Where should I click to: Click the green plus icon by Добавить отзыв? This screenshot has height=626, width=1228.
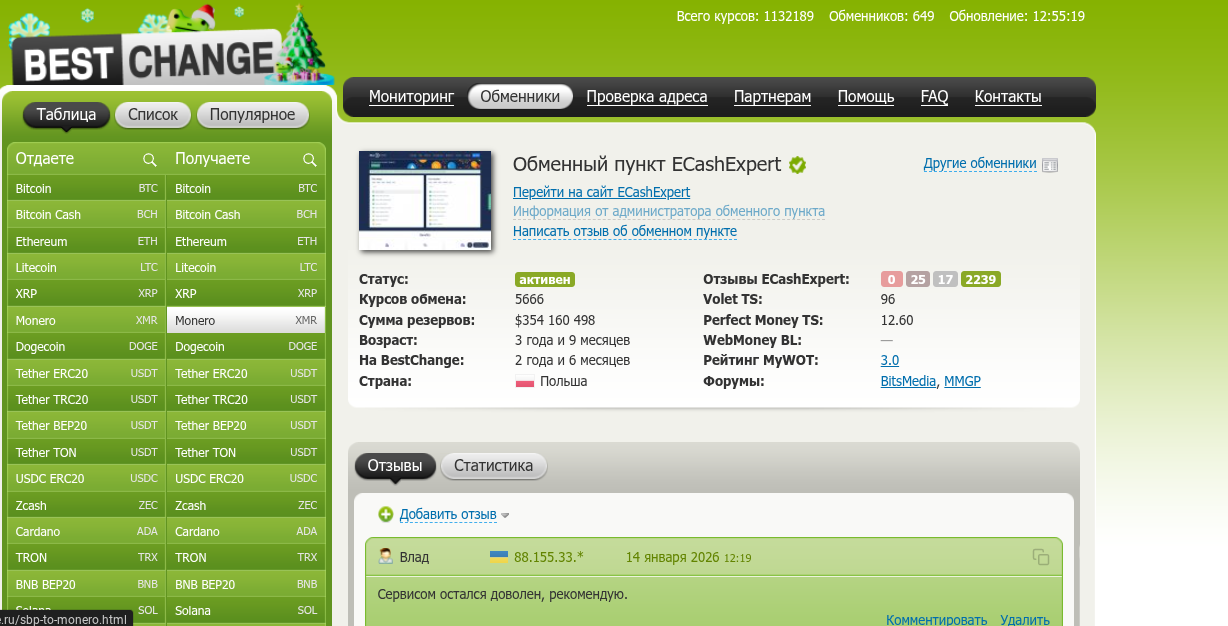[386, 515]
